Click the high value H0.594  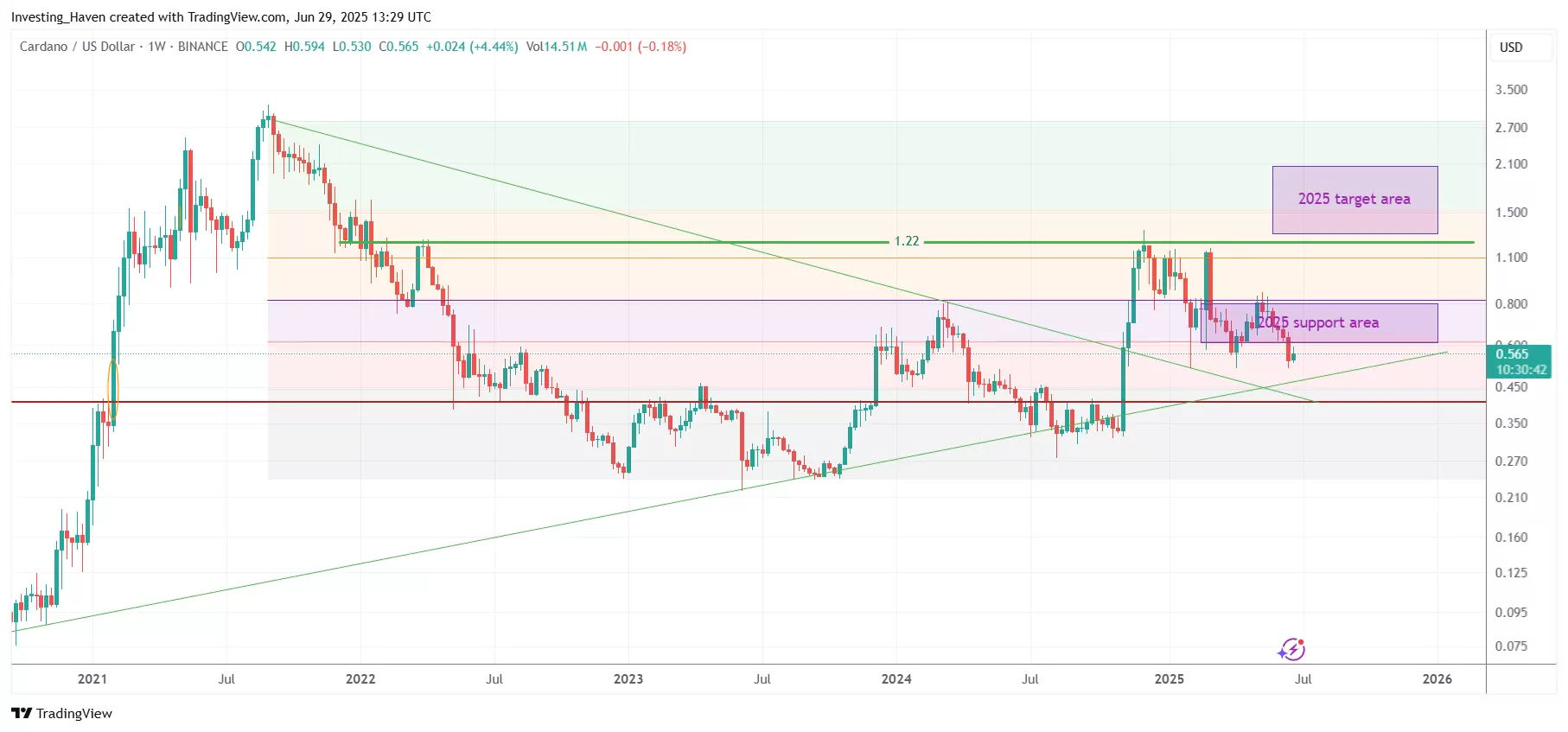(x=304, y=47)
